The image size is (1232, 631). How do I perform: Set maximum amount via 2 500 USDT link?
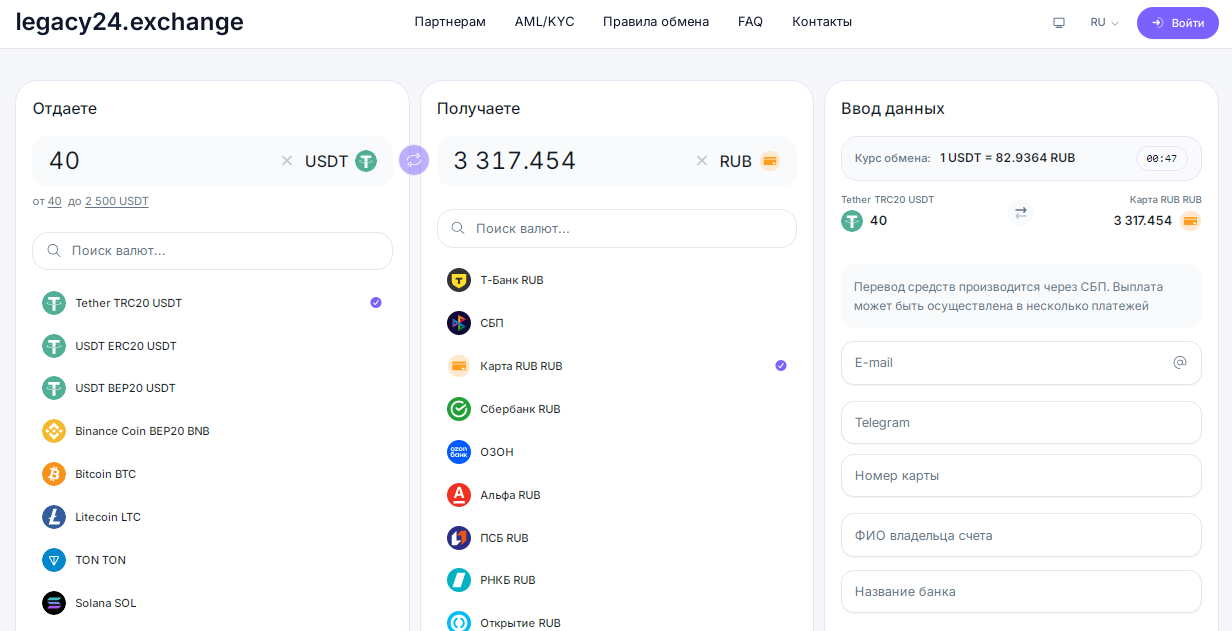click(117, 201)
